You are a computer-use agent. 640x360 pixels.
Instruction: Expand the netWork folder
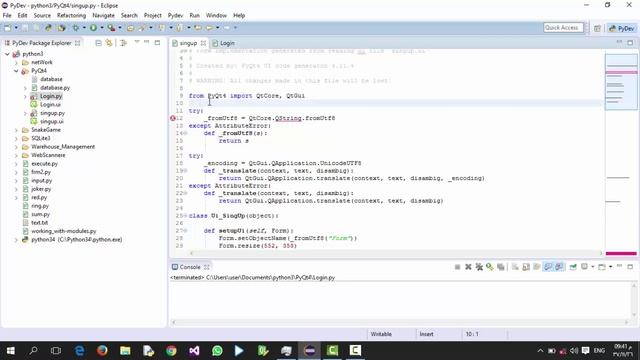click(x=16, y=62)
